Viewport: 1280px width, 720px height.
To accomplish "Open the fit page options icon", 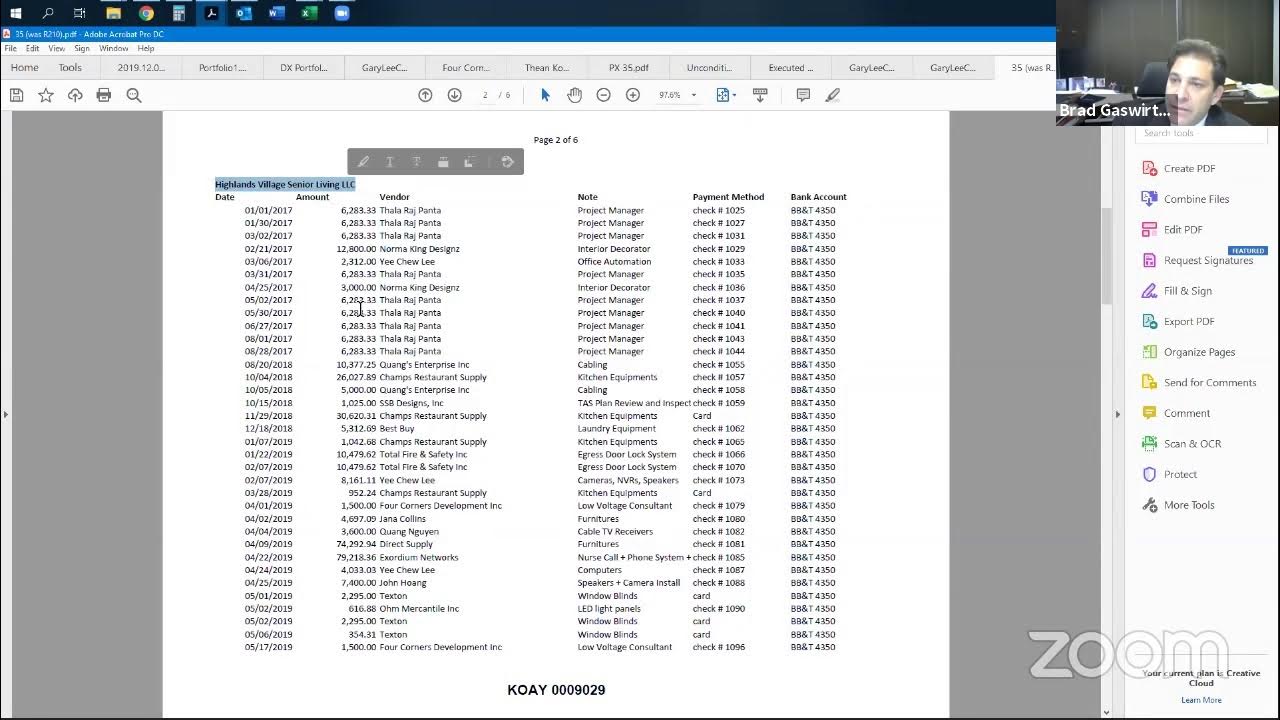I will tap(725, 95).
